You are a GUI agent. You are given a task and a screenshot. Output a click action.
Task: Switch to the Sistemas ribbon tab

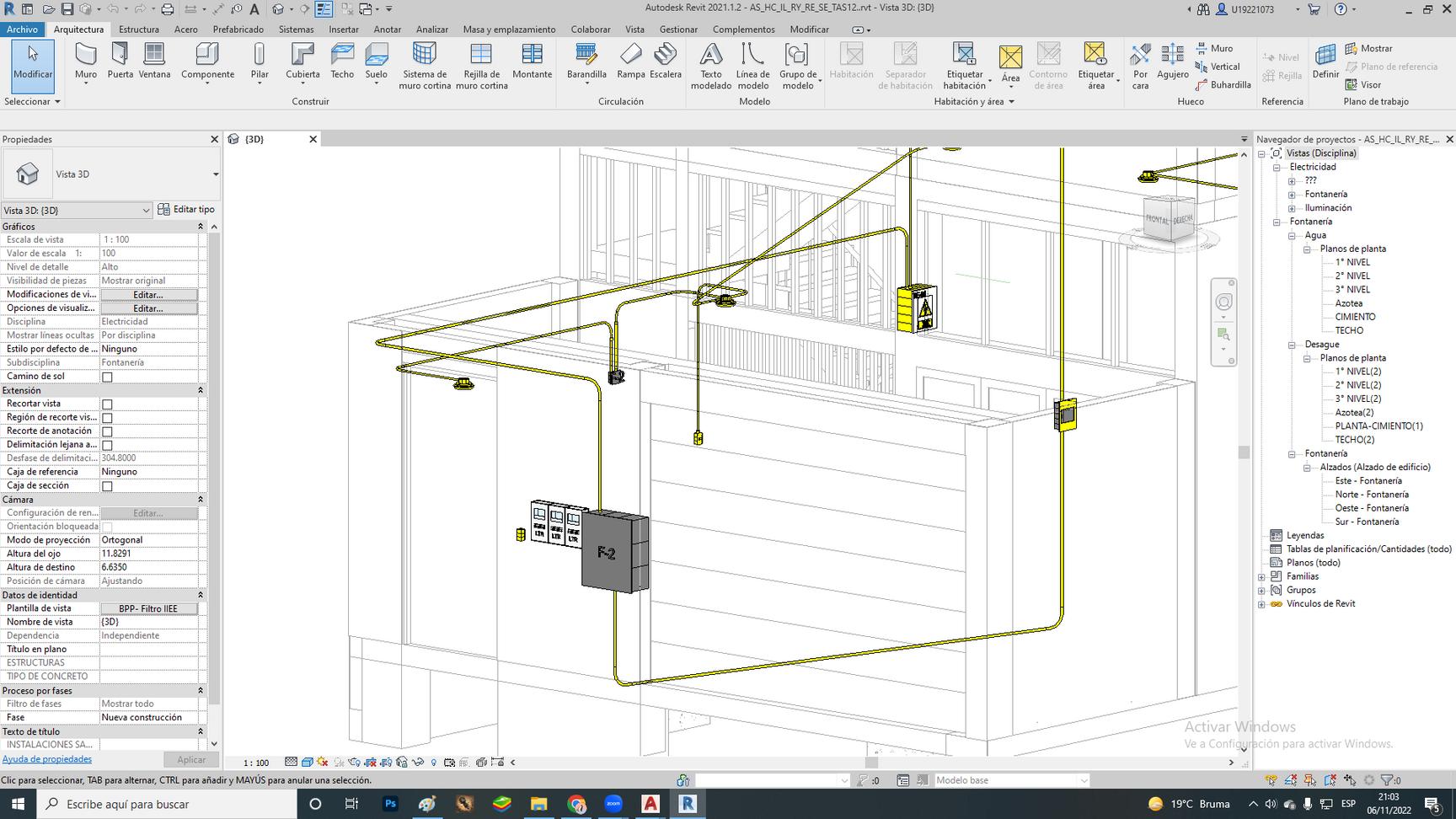tap(296, 29)
